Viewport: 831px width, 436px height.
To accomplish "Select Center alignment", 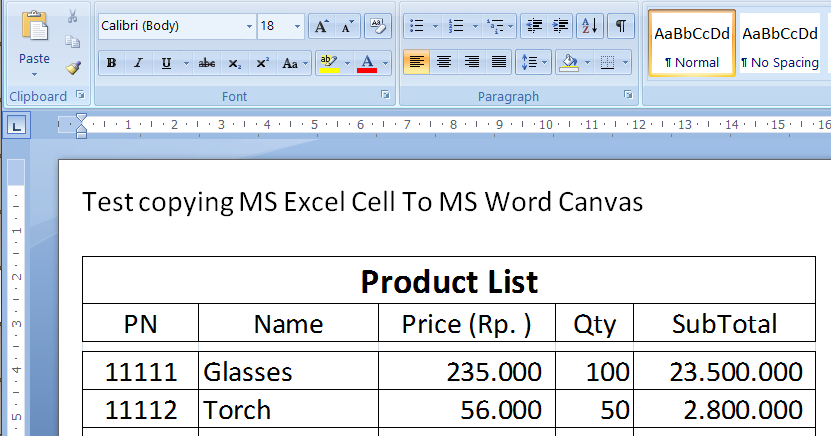I will point(444,63).
